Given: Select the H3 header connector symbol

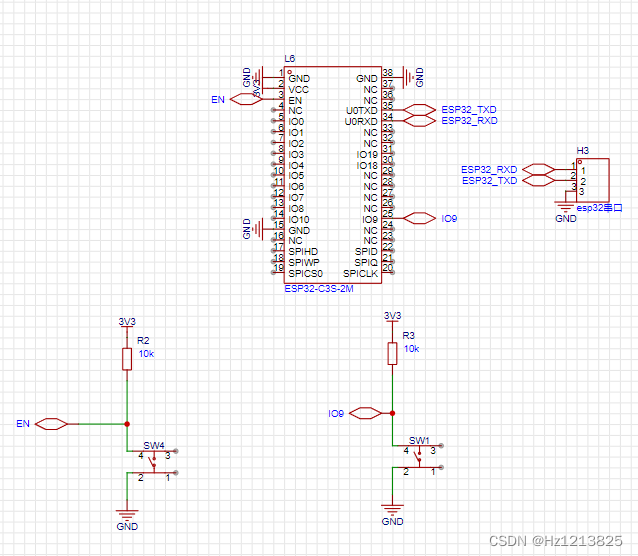Looking at the screenshot, I should click(x=592, y=180).
